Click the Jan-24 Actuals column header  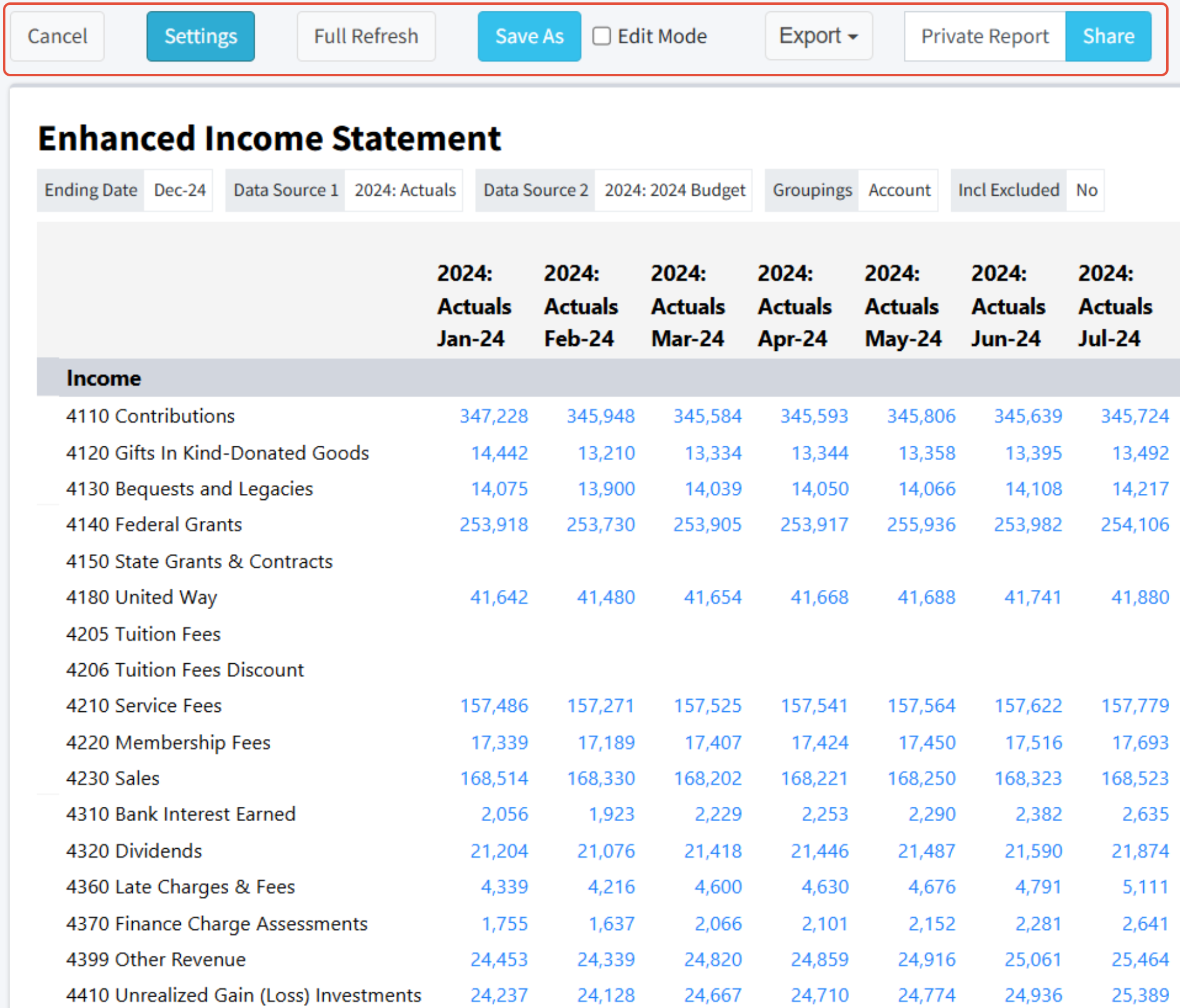[473, 306]
